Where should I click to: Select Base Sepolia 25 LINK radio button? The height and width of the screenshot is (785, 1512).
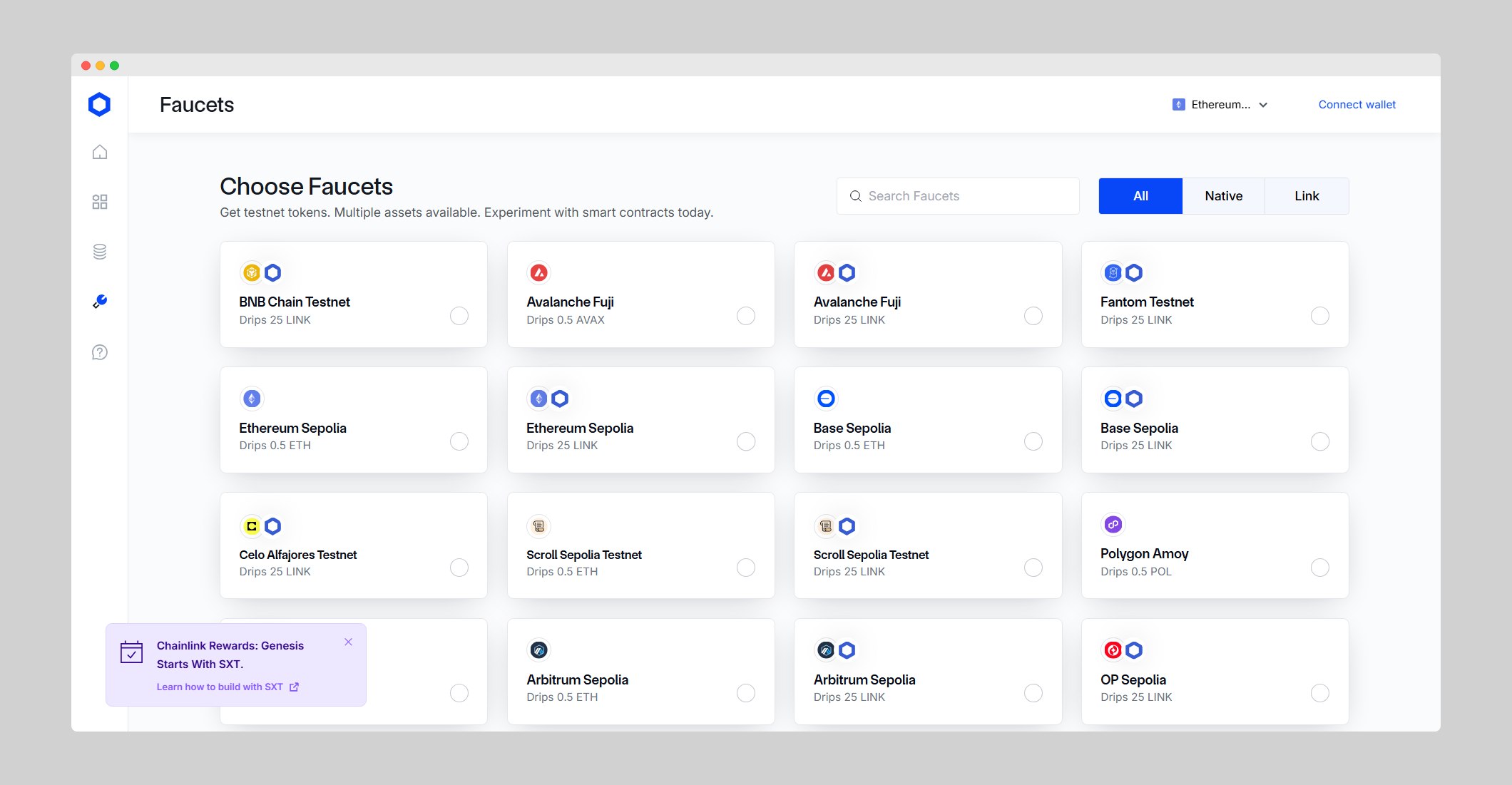pos(1320,441)
